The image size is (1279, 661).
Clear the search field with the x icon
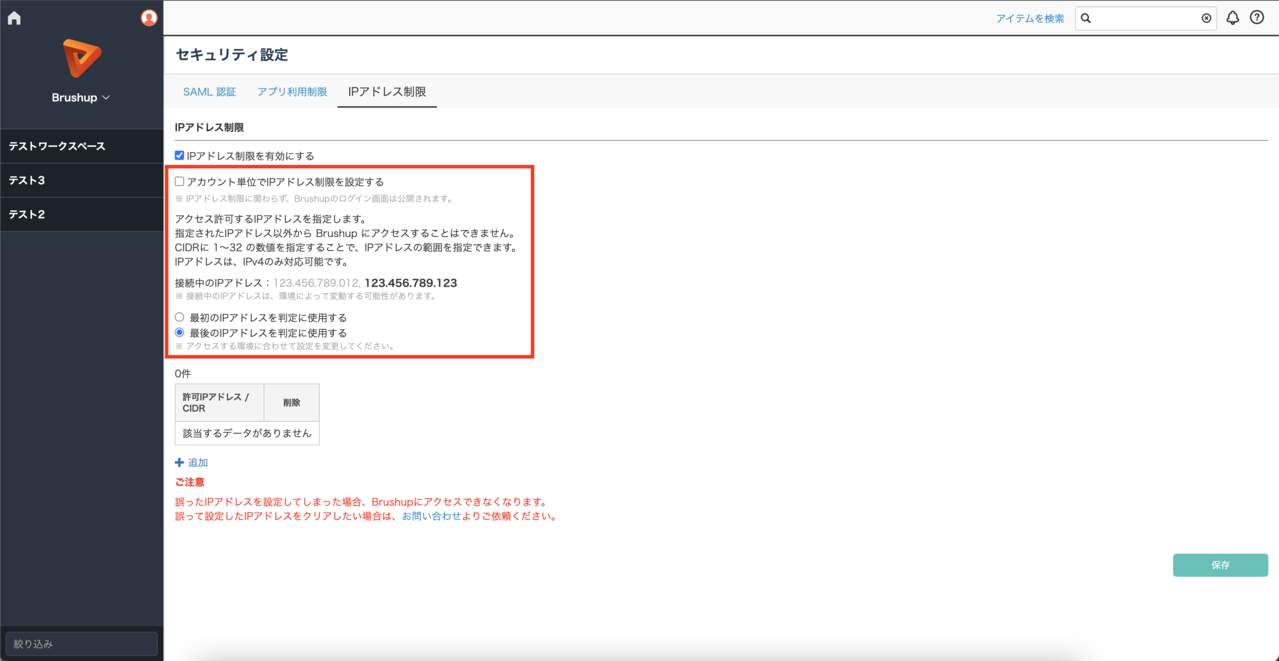coord(1205,17)
